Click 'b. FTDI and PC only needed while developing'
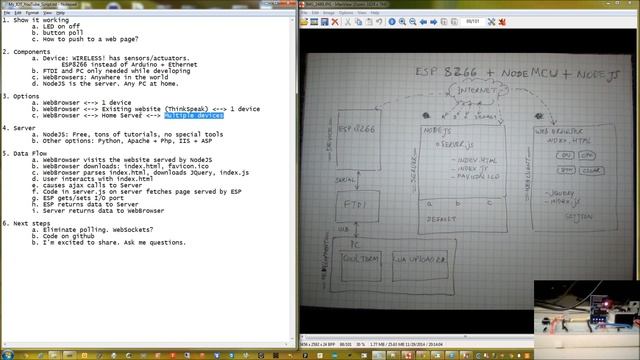The height and width of the screenshot is (360, 640). [x=111, y=71]
